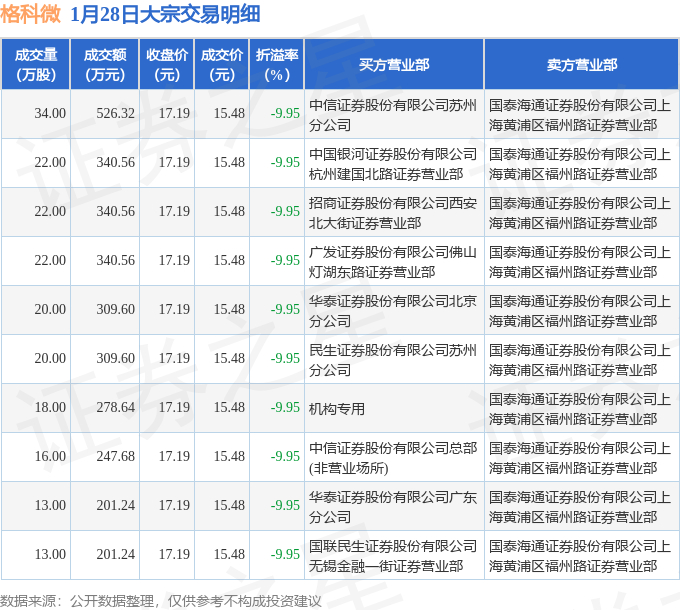The image size is (680, 610).
Task: Click buyer 民生证券股份有限公司苏州分公司
Action: 393,360
